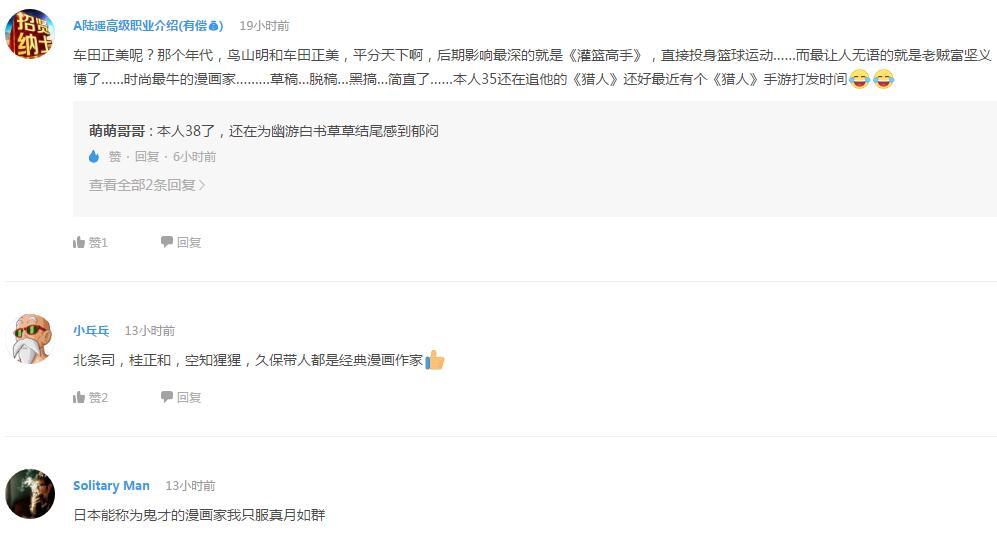This screenshot has width=997, height=534.
Task: Click the 萌萌哥哥 username in the reply
Action: pos(117,131)
